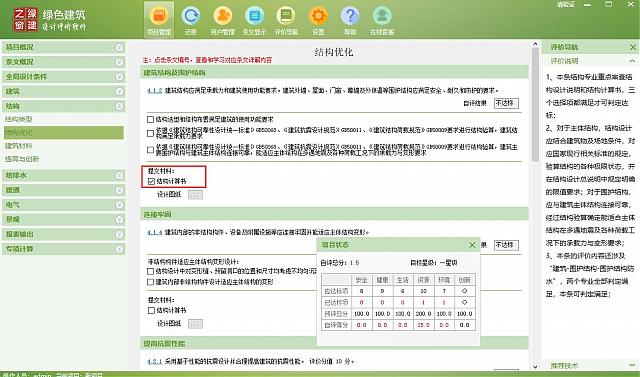Click 设计图纸 browse button under 4.1.4
Viewport: 640px width, 377px height.
coord(195,324)
